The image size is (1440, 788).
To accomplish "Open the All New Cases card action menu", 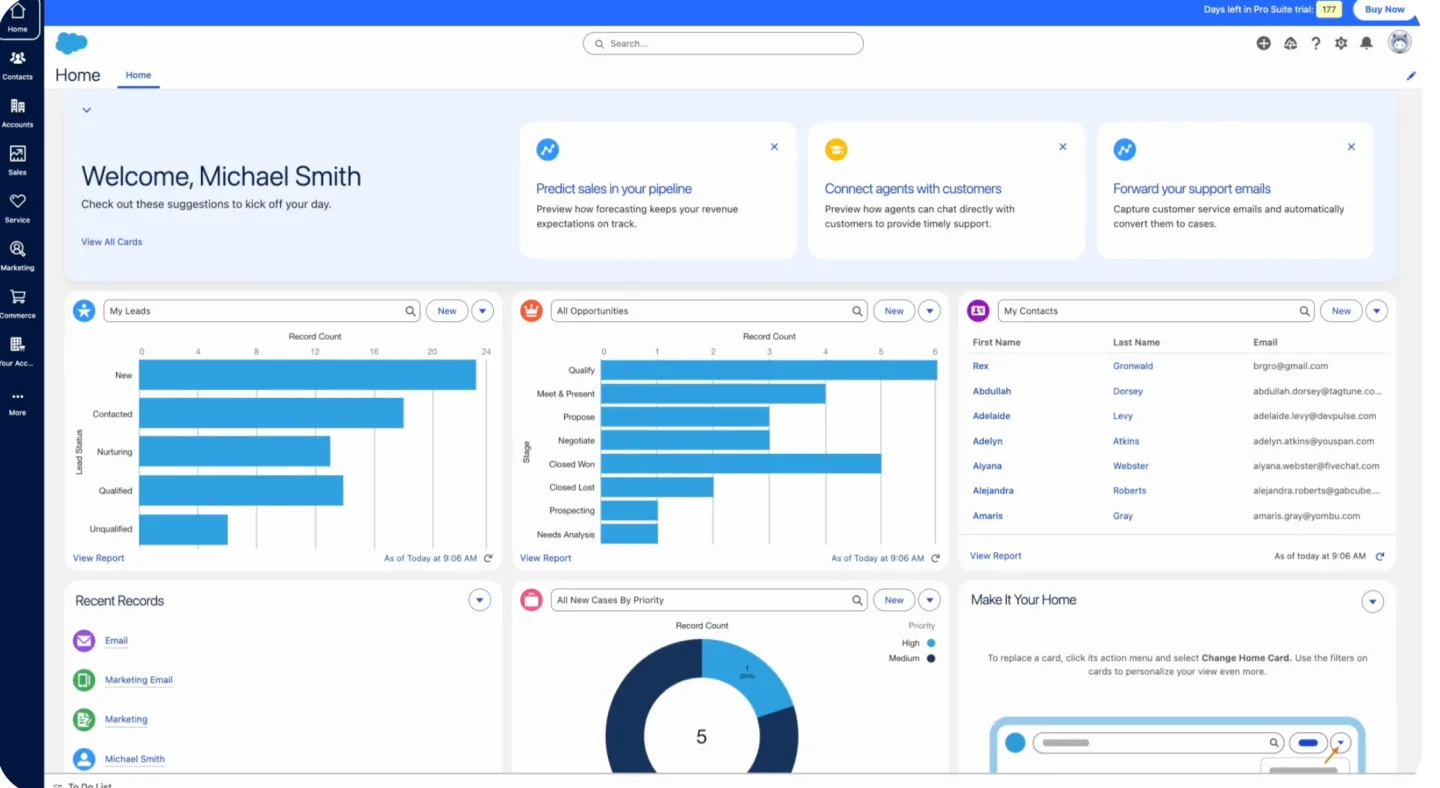I will coord(930,600).
